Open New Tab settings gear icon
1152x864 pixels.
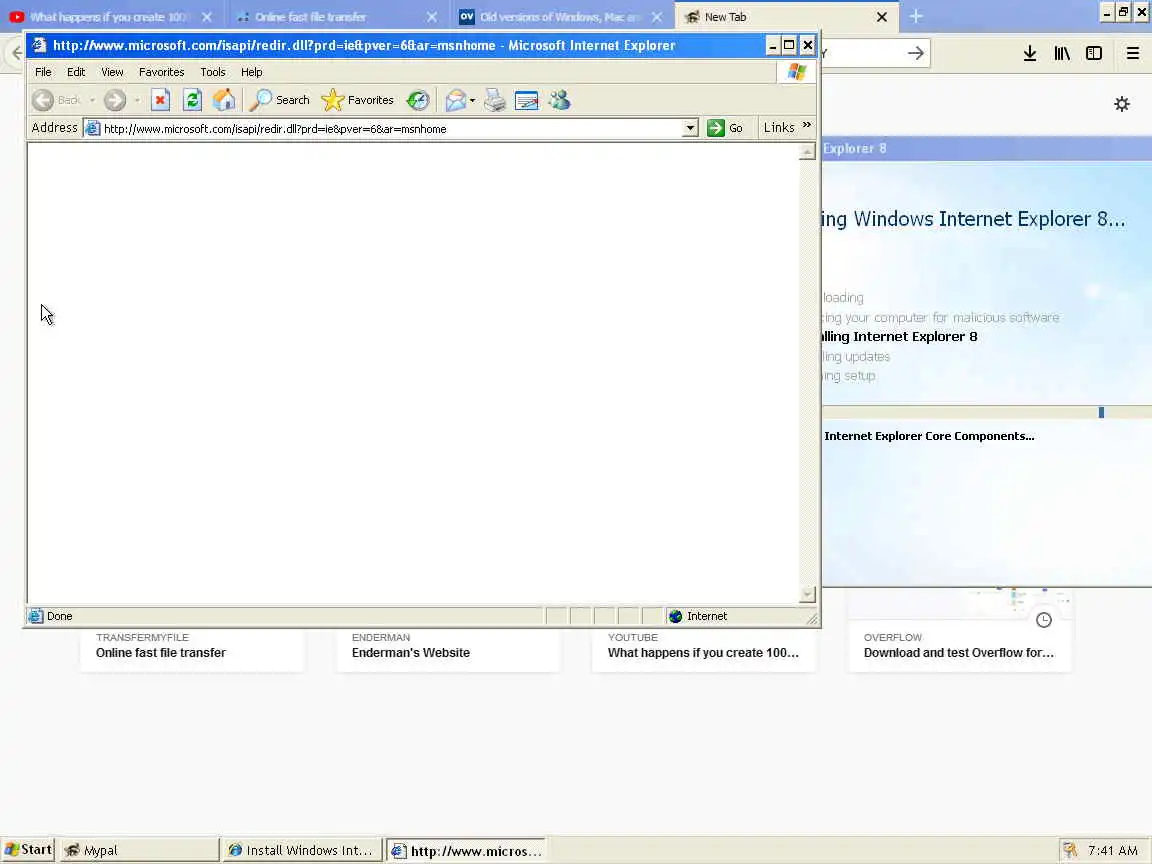(x=1122, y=104)
